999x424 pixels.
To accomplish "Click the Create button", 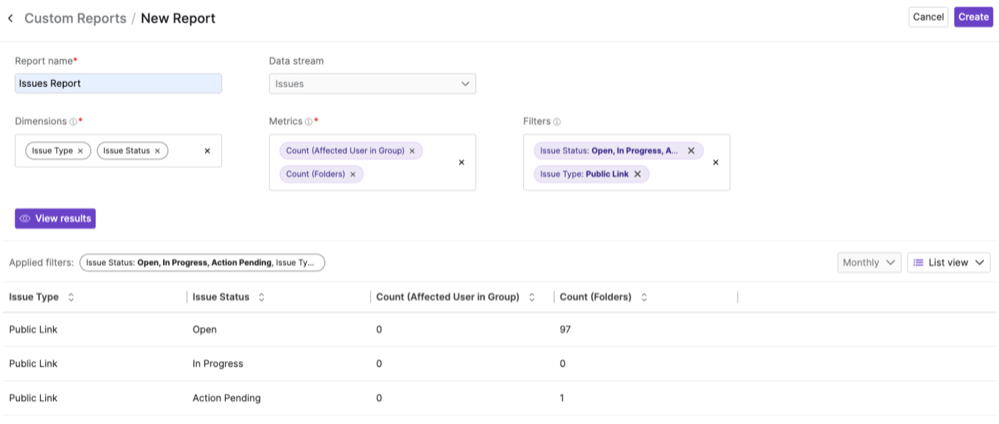I will pyautogui.click(x=973, y=17).
